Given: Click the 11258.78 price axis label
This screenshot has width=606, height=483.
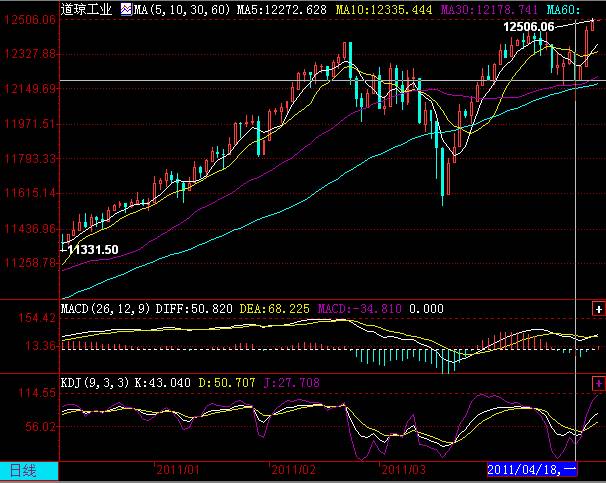Looking at the screenshot, I should click(30, 263).
